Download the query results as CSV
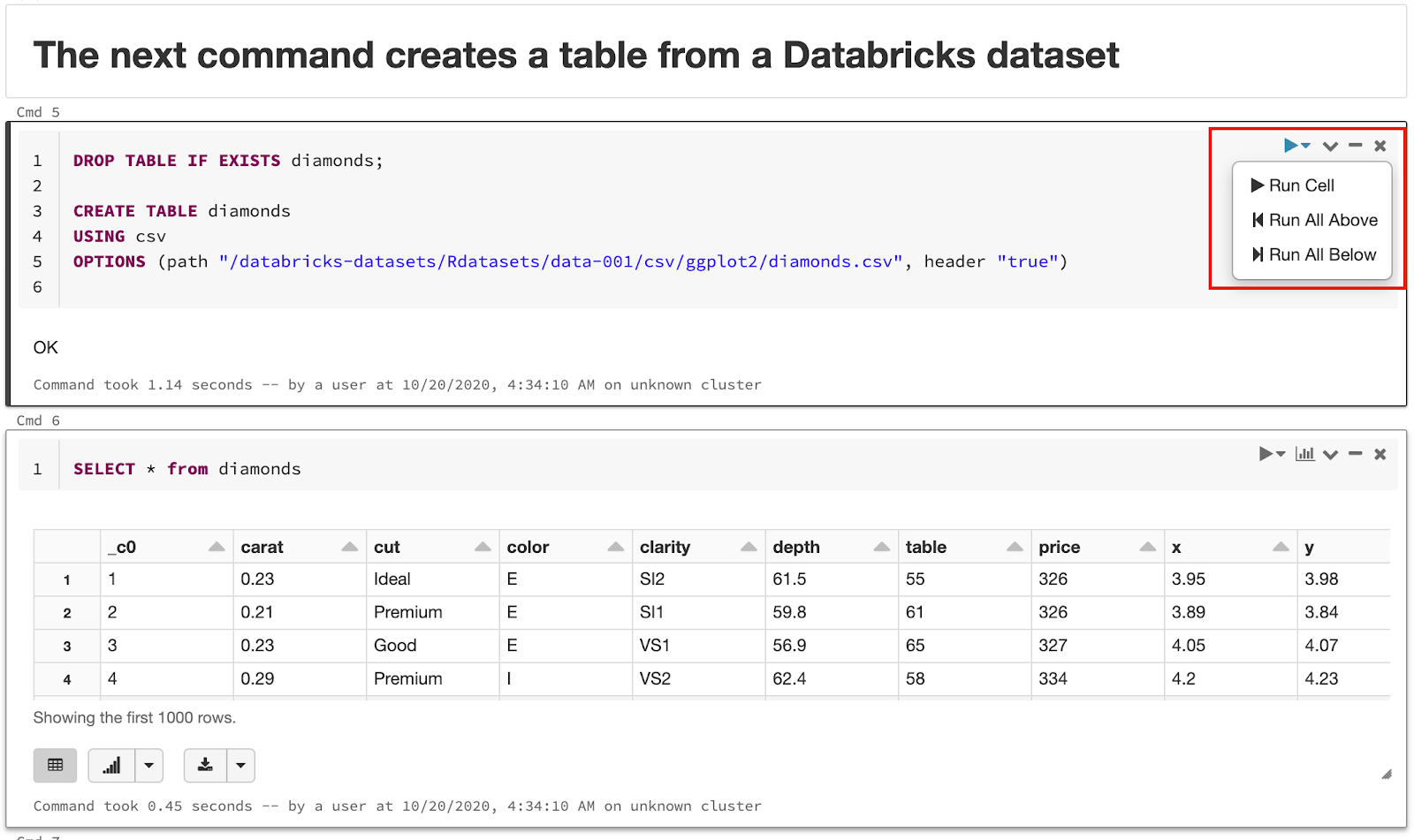Viewport: 1414px width, 840px height. click(206, 765)
